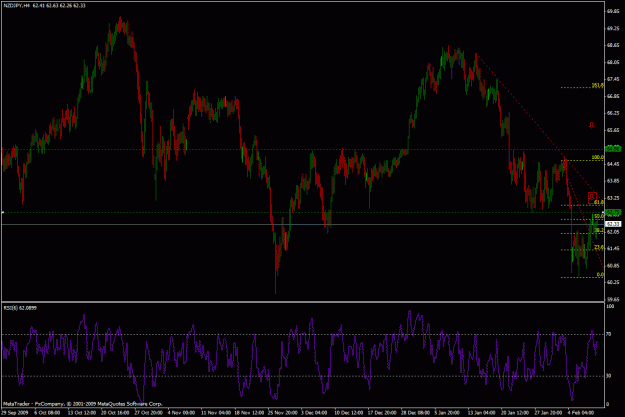Viewport: 625px width, 417px height.
Task: Click the 23.6 Fibonacci level label
Action: (x=599, y=247)
